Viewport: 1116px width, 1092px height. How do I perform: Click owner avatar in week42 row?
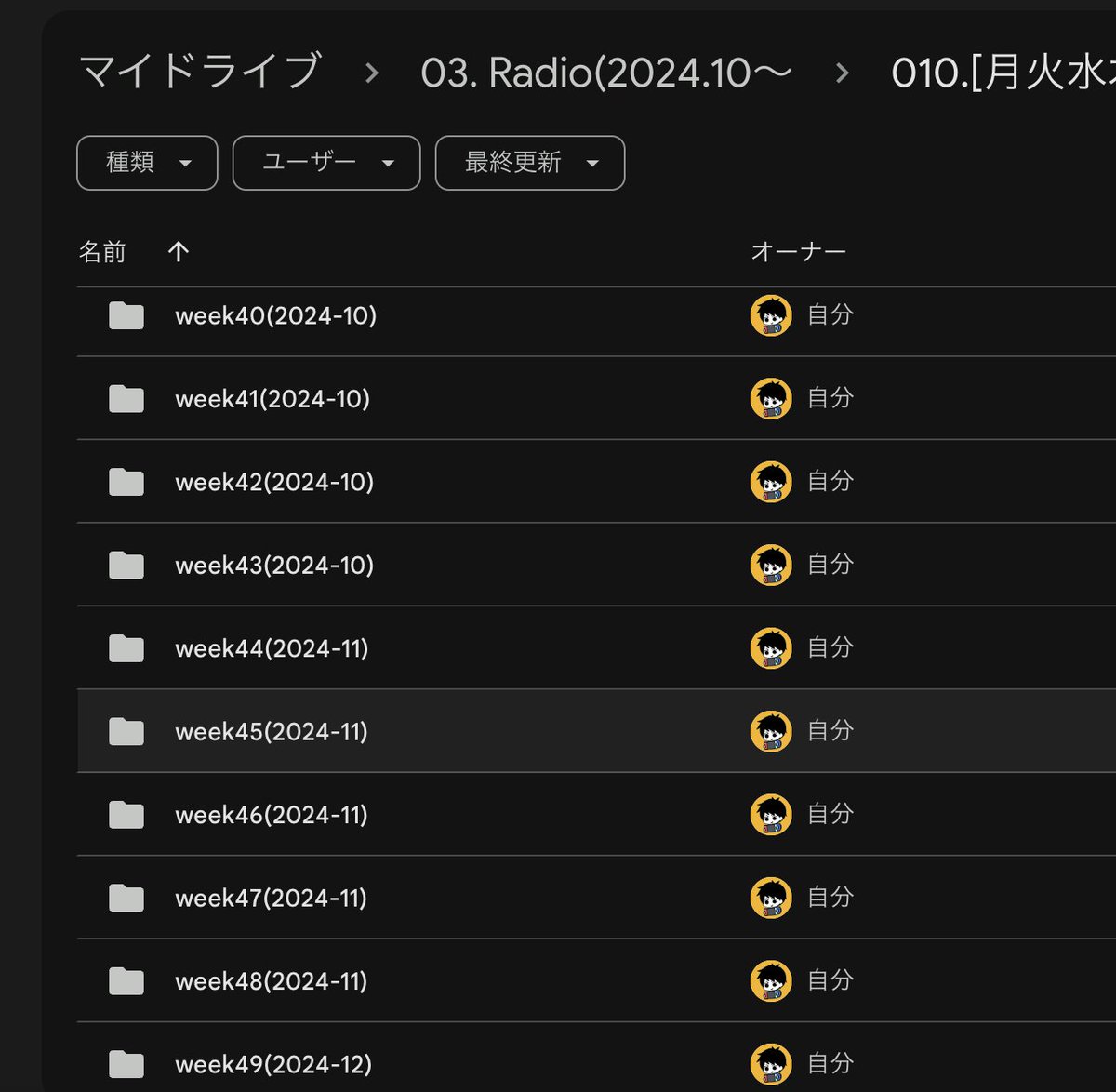[x=771, y=482]
